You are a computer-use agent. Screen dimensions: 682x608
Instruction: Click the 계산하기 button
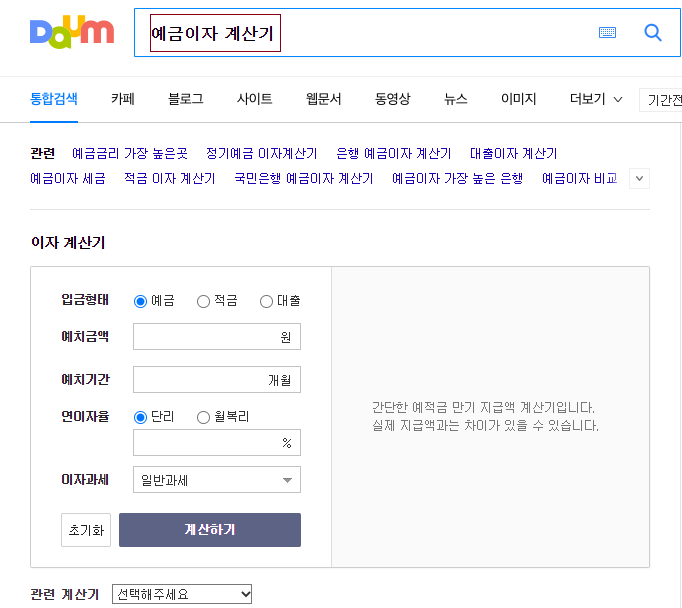210,530
